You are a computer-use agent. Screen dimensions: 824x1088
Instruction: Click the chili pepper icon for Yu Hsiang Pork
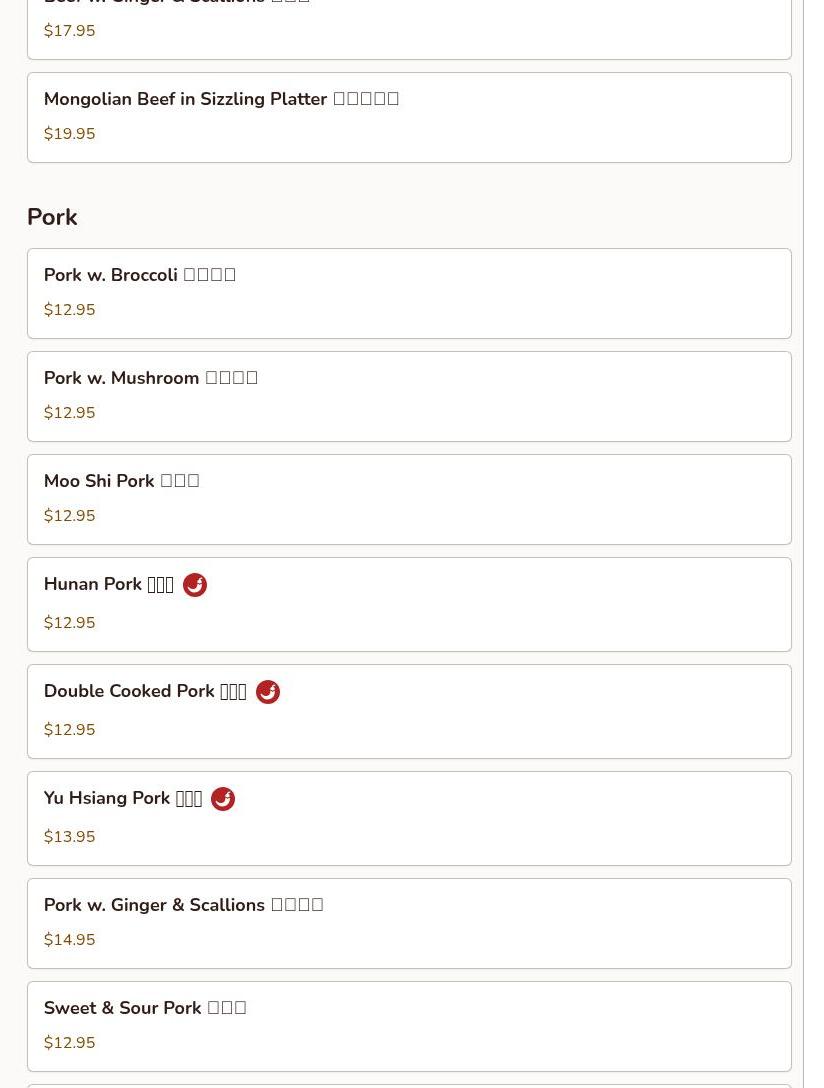pyautogui.click(x=223, y=799)
